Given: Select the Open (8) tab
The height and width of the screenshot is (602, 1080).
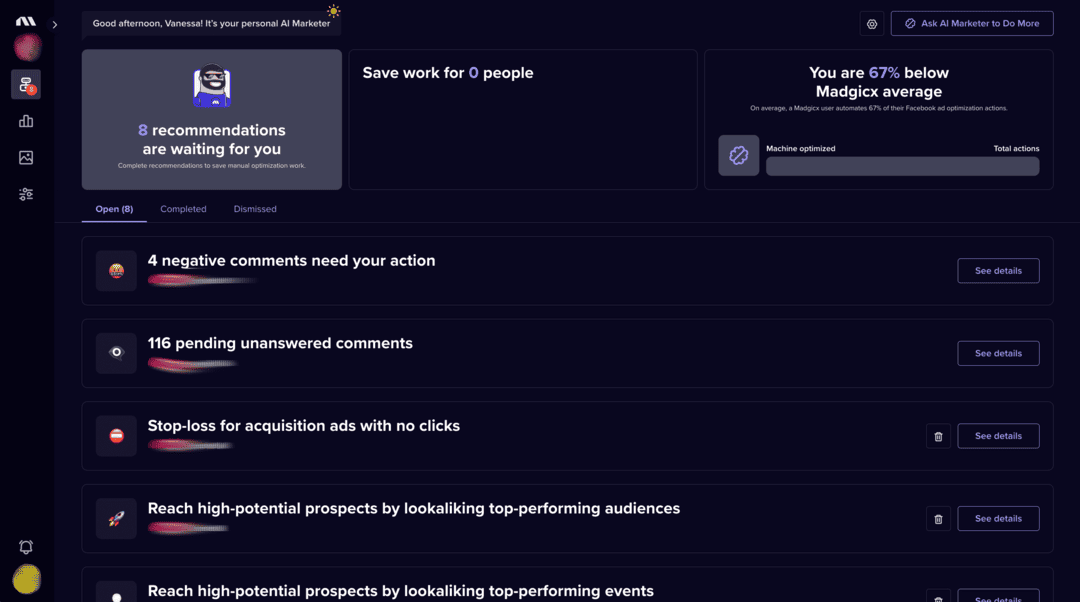Looking at the screenshot, I should point(114,209).
